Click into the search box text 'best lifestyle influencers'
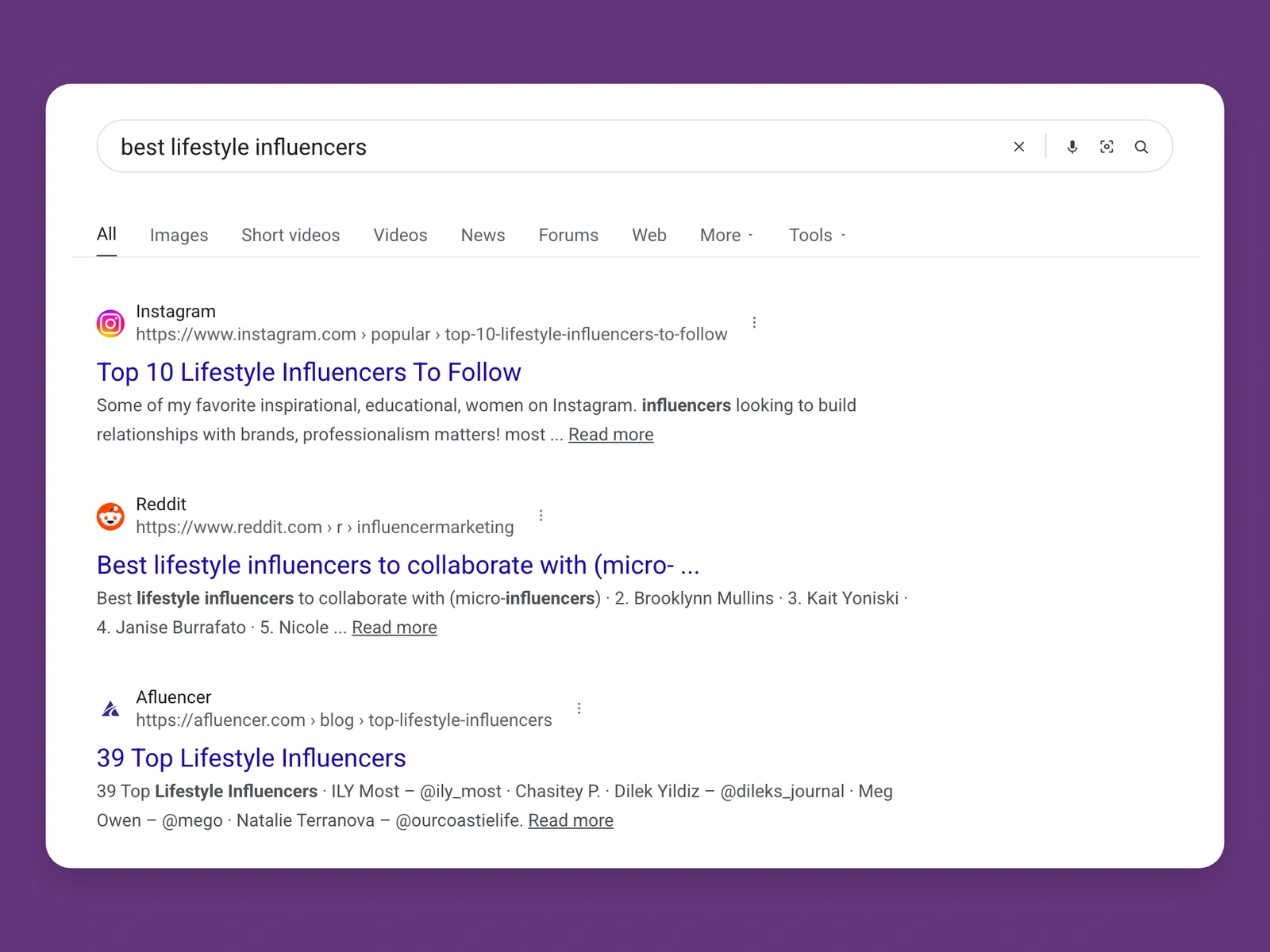Screen dimensions: 1270x952 [x=244, y=148]
